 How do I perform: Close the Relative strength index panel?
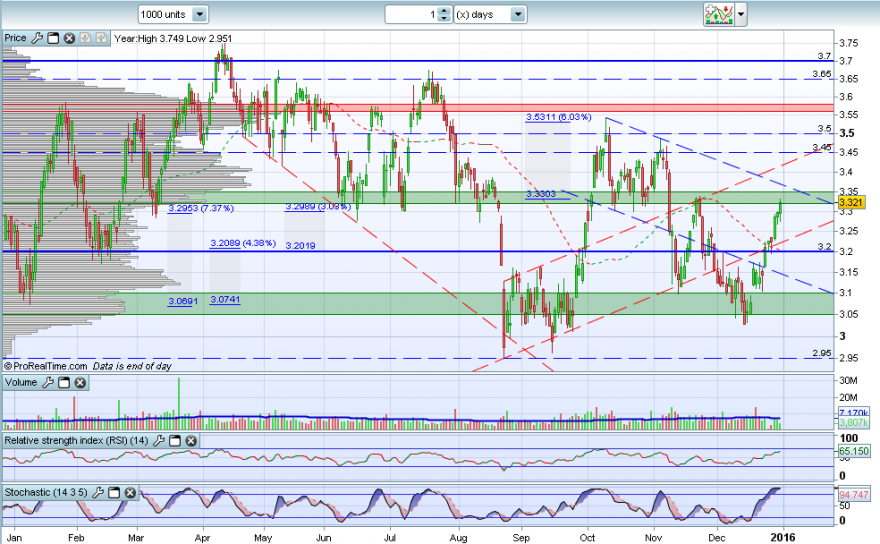[x=191, y=441]
